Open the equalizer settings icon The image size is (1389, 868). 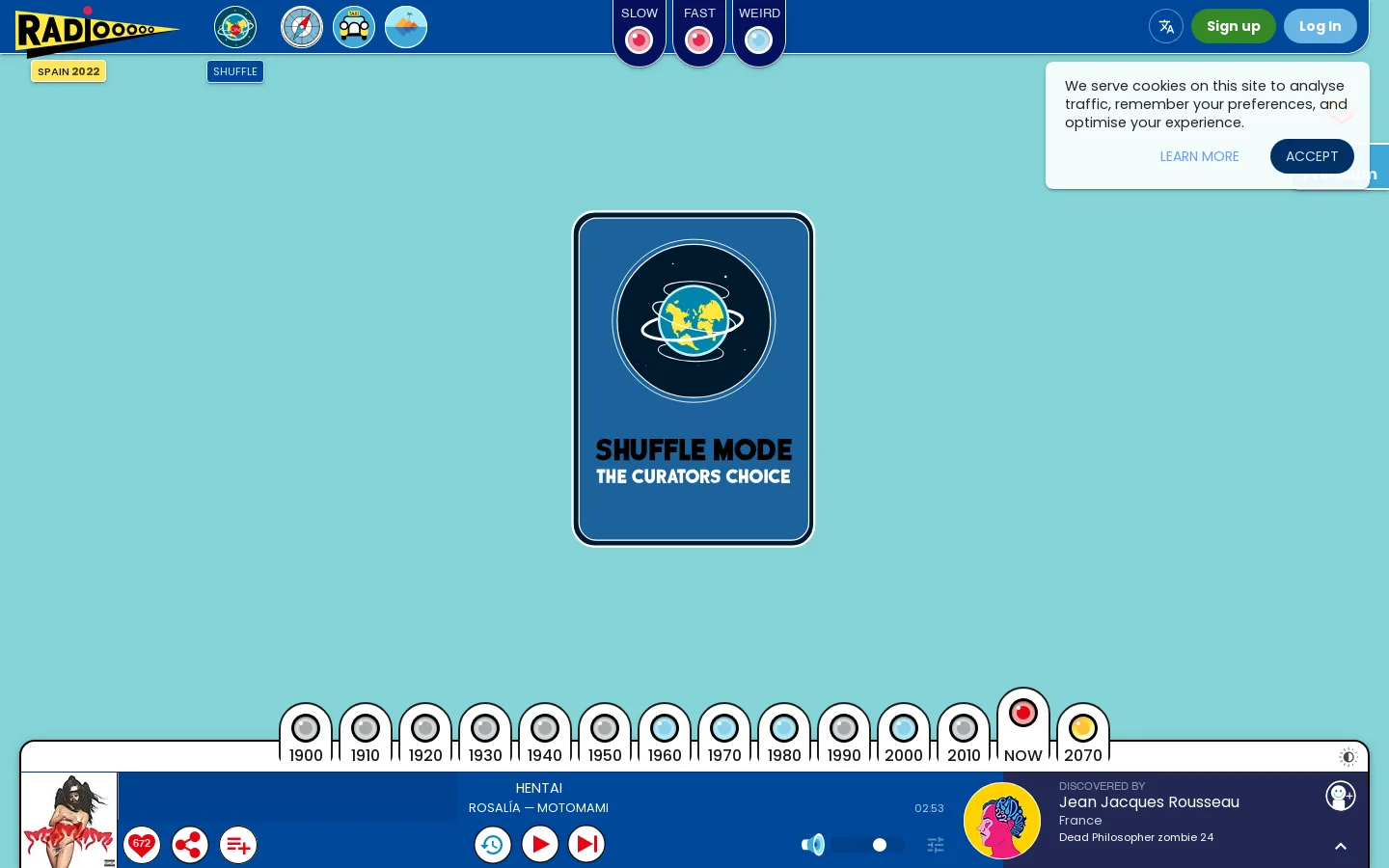tap(936, 845)
